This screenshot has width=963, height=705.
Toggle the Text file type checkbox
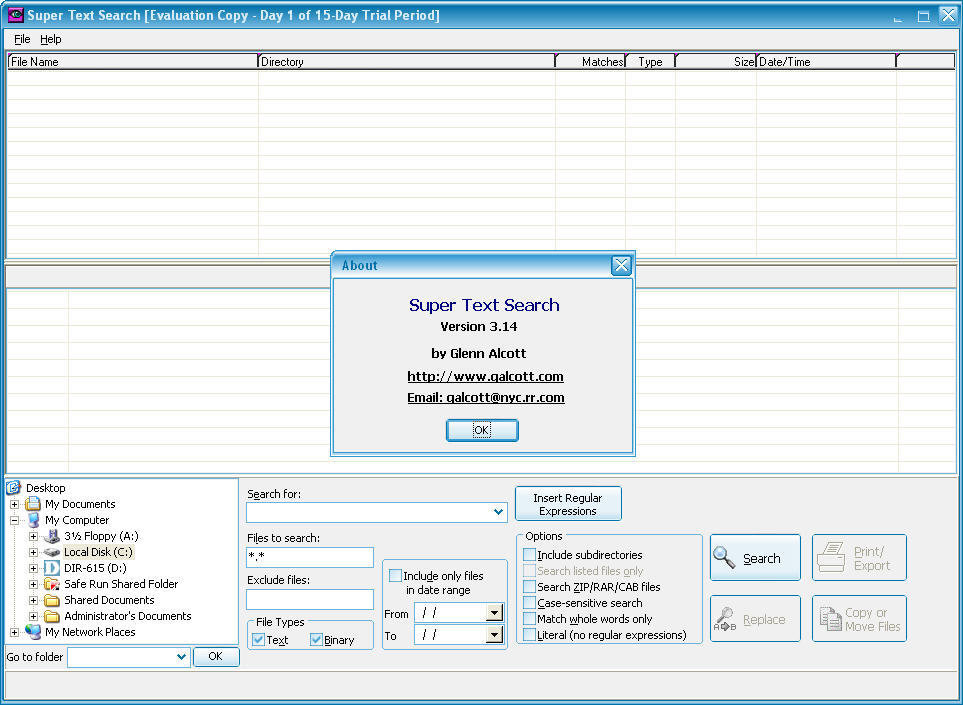click(259, 639)
